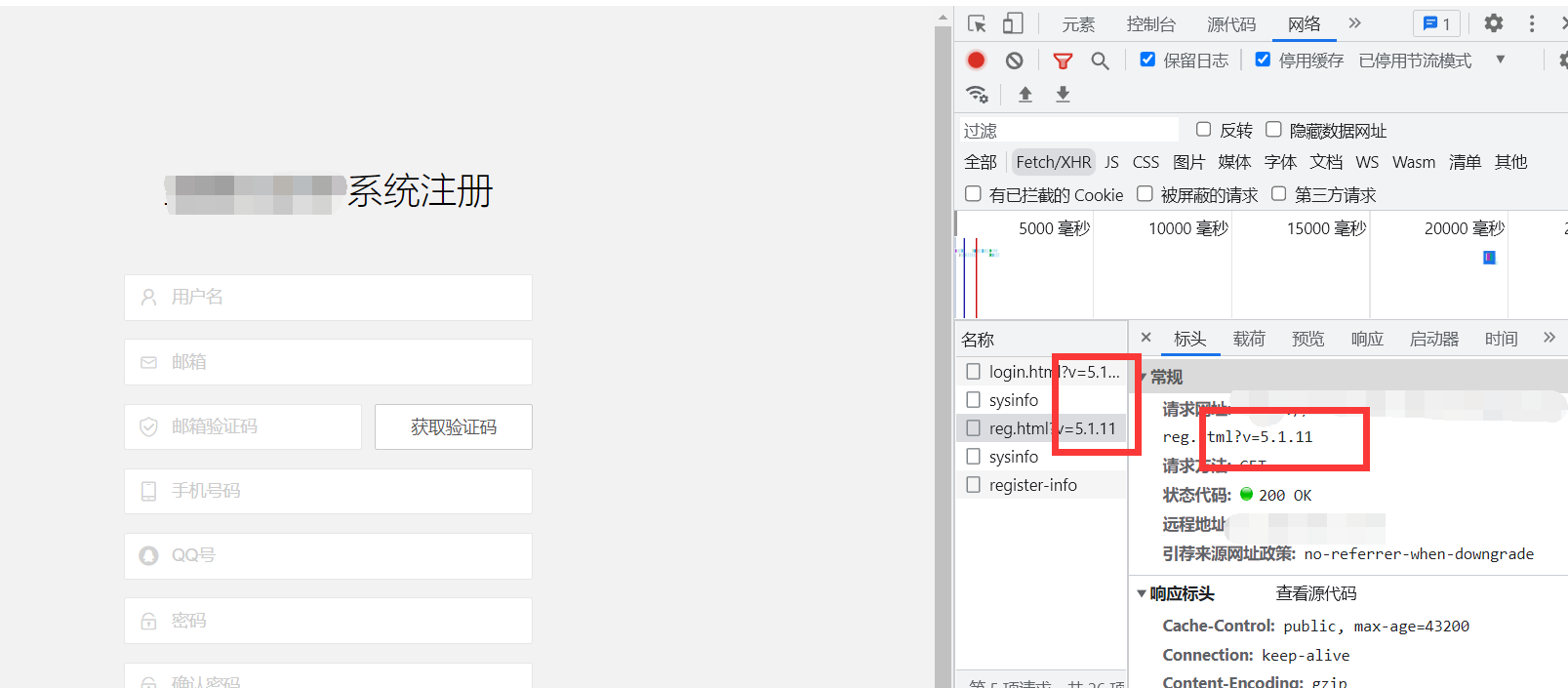
Task: Click the red filter funnel icon
Action: click(x=1063, y=61)
